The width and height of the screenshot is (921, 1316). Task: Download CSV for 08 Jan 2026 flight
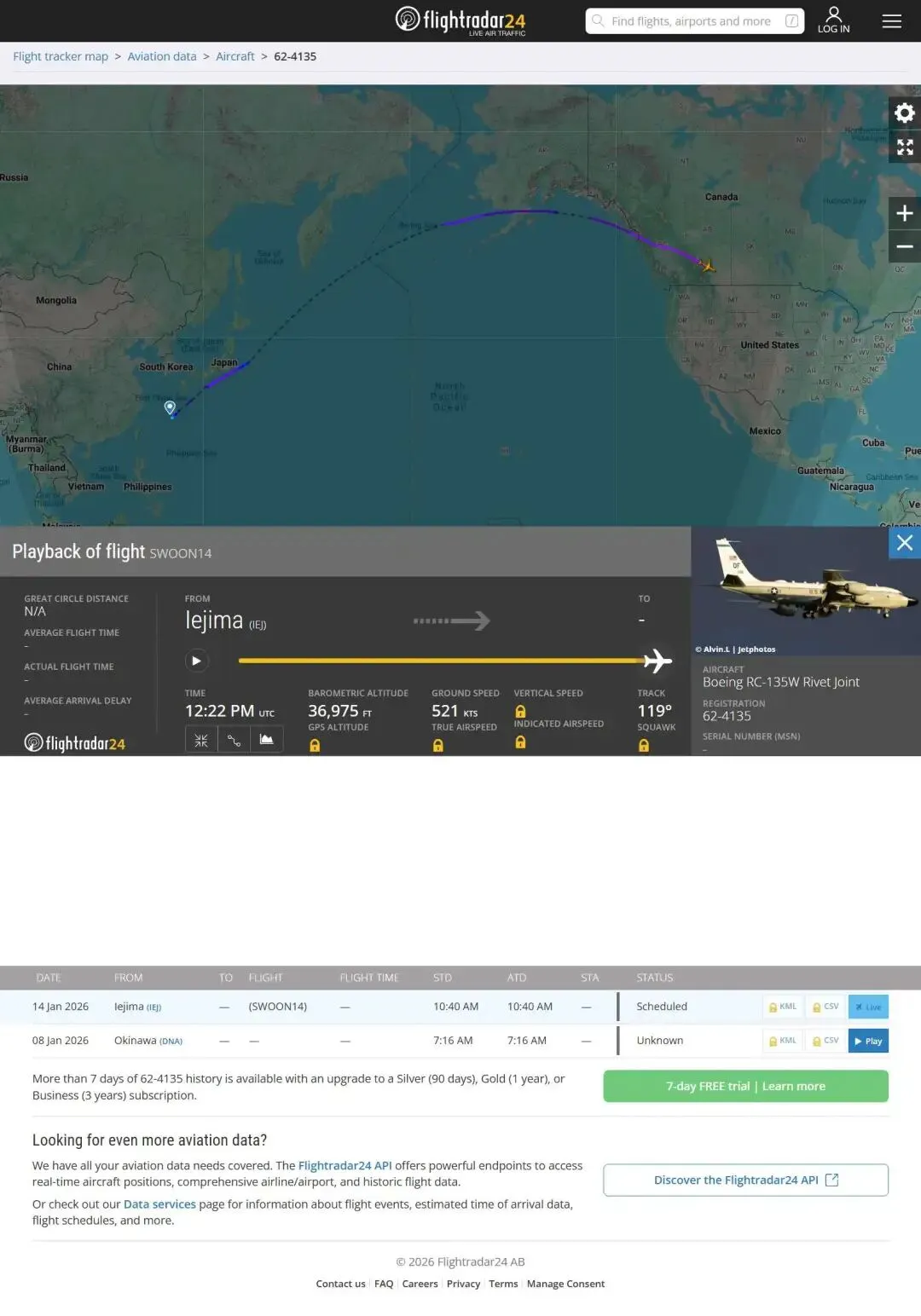click(x=825, y=1041)
